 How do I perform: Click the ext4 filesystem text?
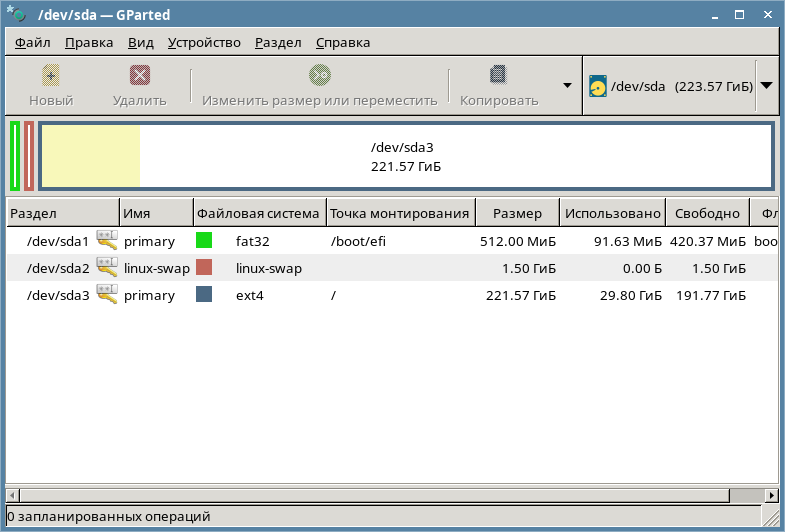249,295
